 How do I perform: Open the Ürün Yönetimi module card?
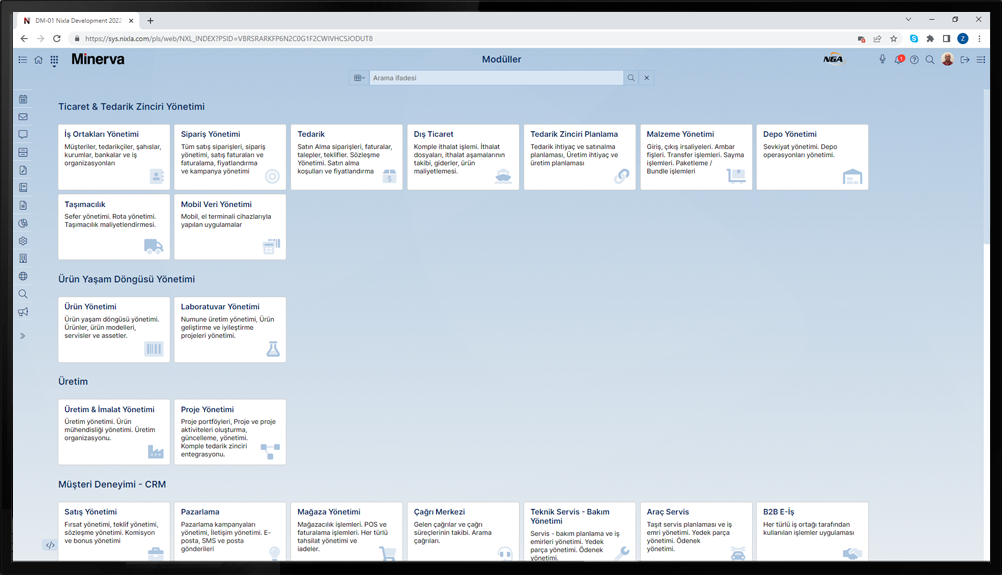[114, 330]
